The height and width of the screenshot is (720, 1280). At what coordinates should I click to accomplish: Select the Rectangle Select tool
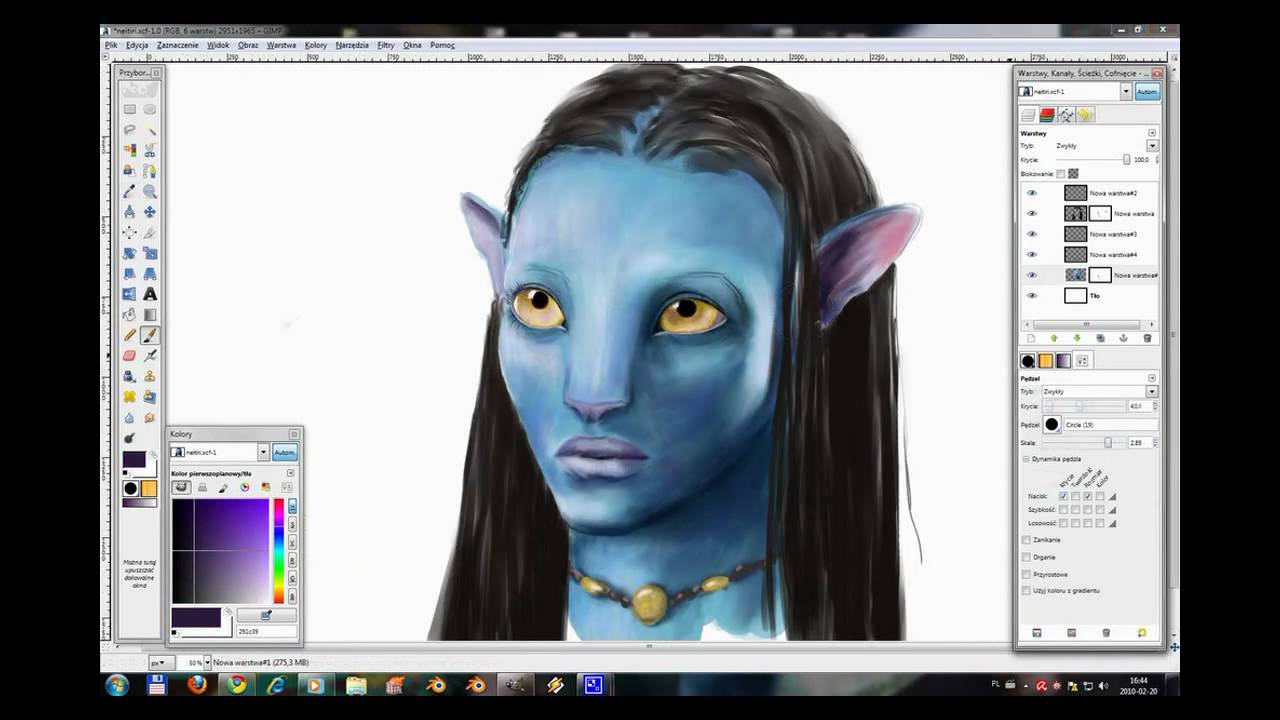[x=129, y=109]
